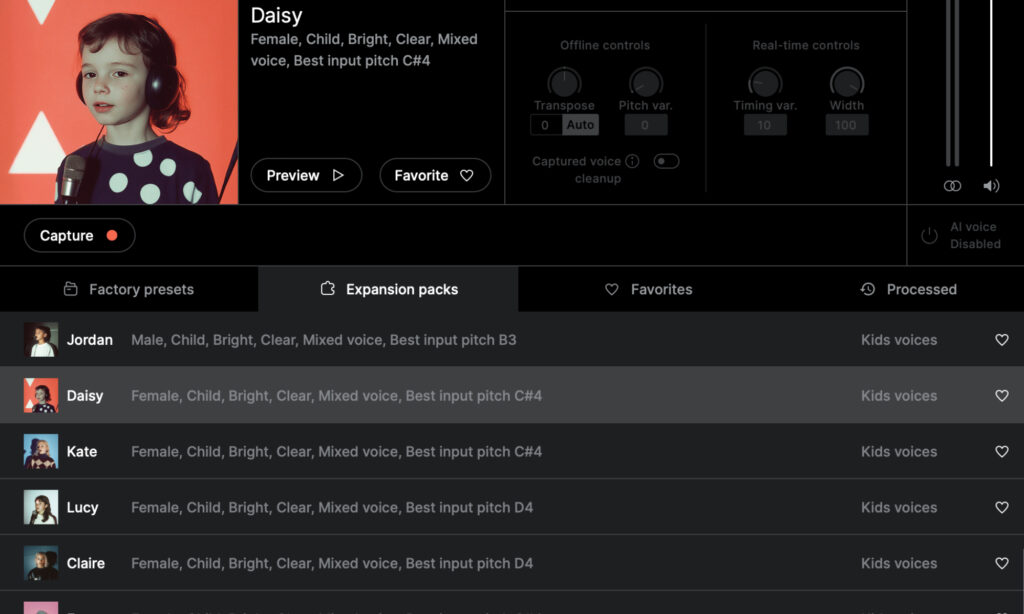The height and width of the screenshot is (614, 1024).
Task: Open the Factory presets tab
Action: (129, 290)
